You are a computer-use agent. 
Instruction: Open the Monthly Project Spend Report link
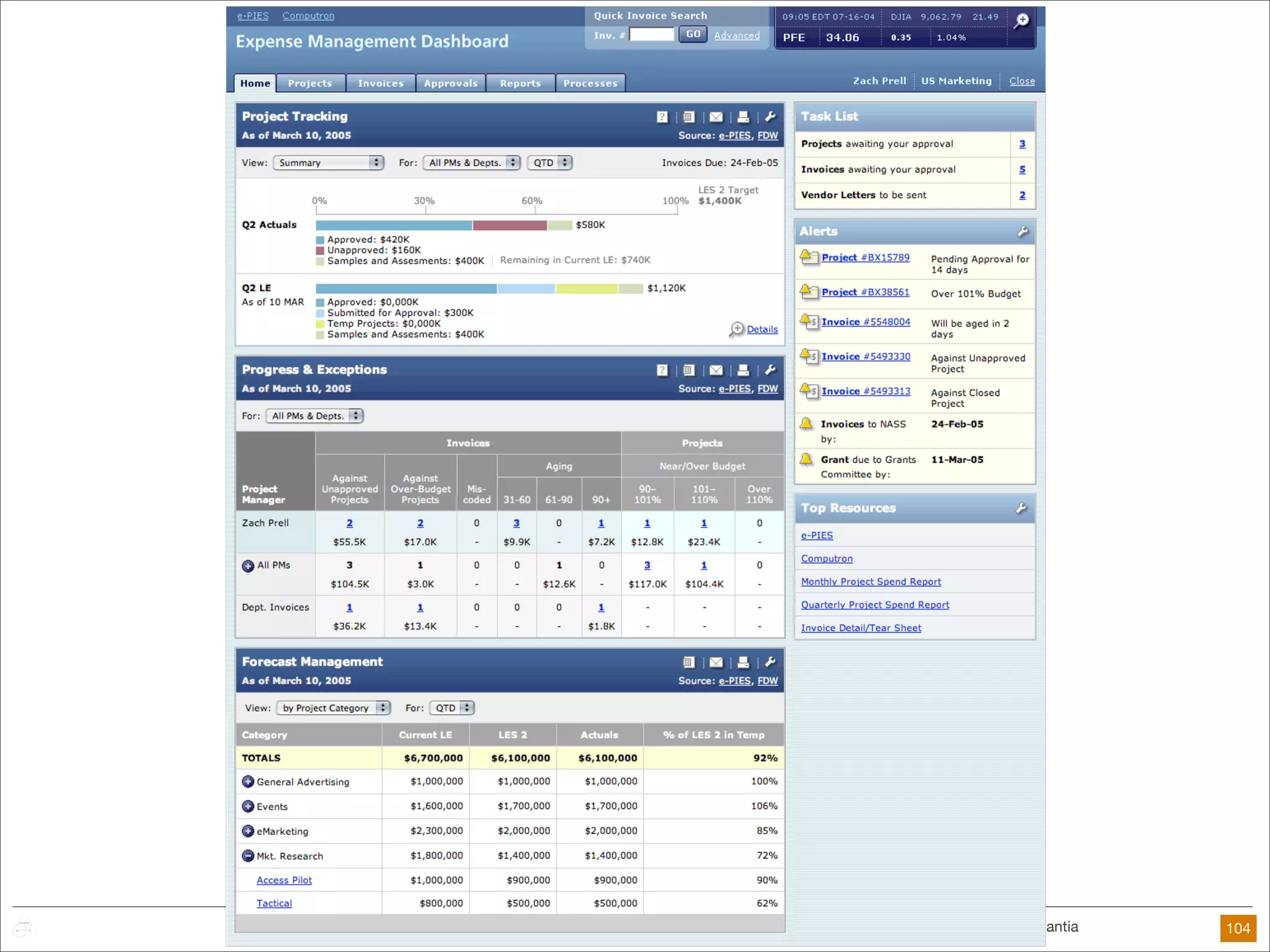(x=871, y=581)
